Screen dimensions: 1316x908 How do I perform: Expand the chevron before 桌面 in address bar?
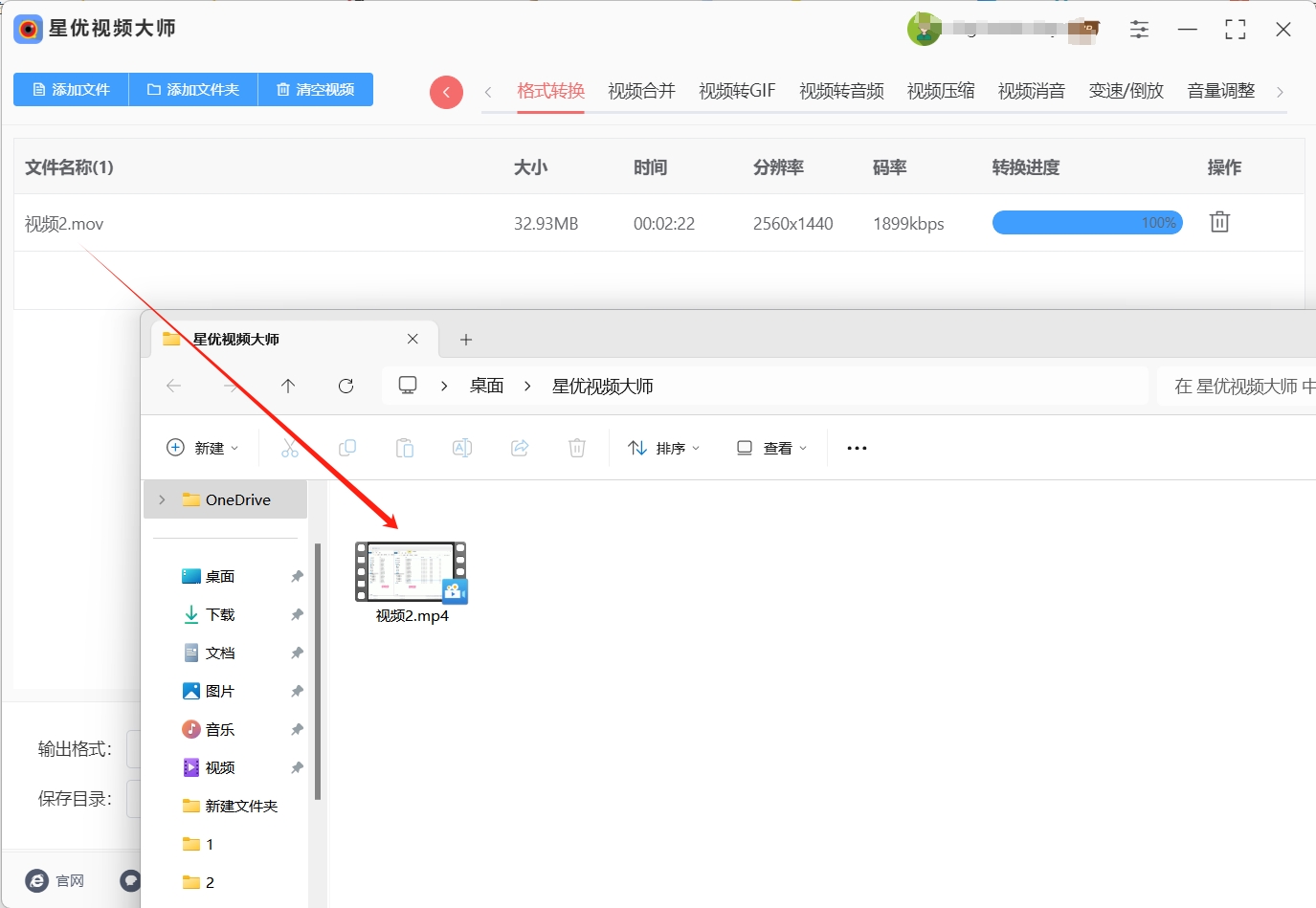coord(444,386)
